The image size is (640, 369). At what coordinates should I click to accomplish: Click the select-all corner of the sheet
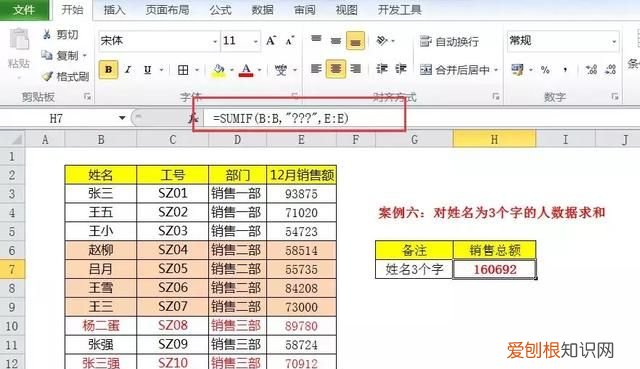13,140
